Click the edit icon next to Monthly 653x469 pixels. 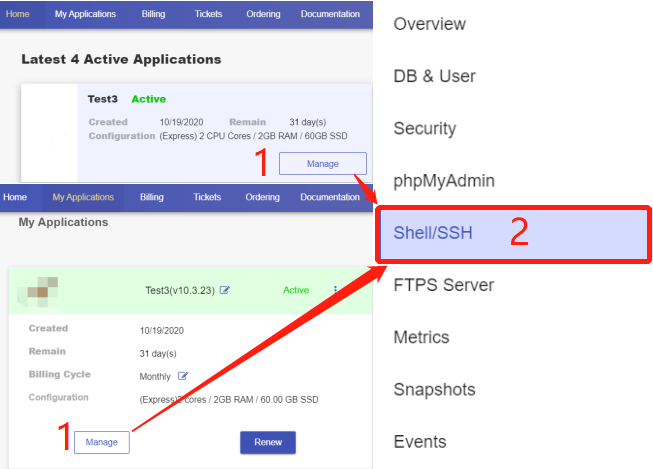pos(183,376)
